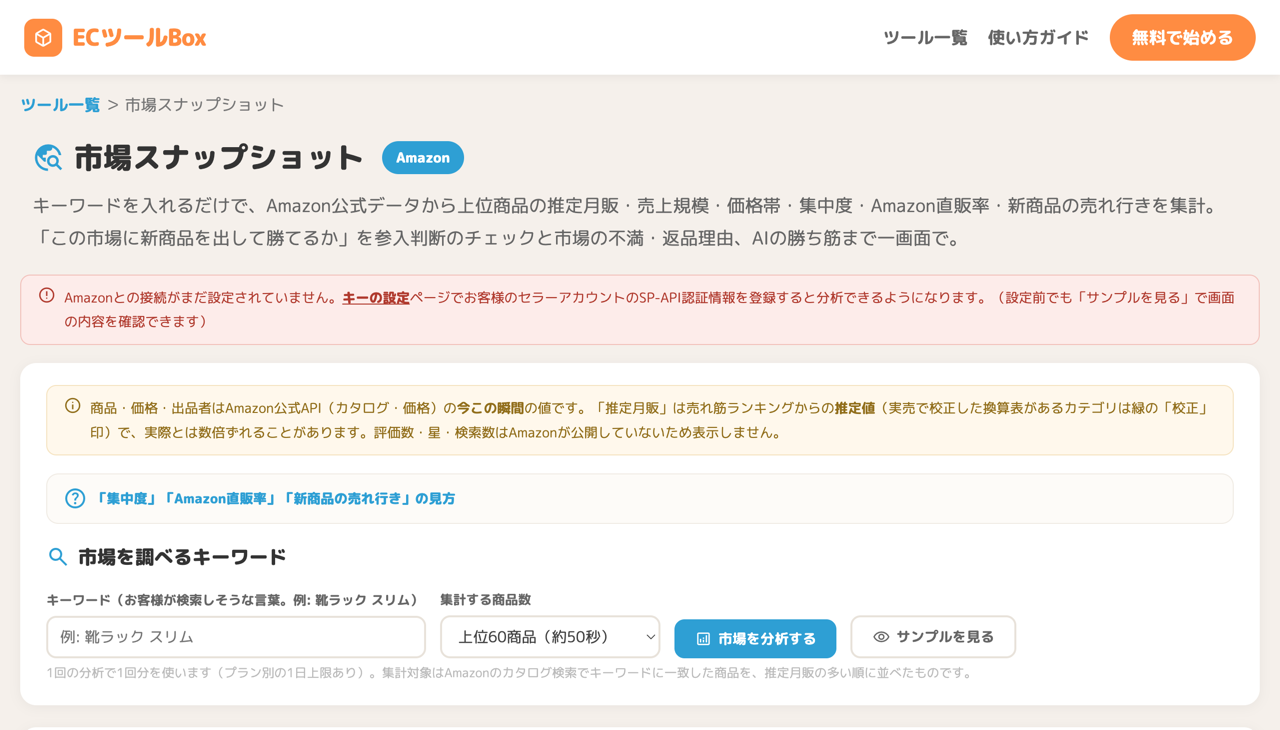The height and width of the screenshot is (730, 1280).
Task: Click the chart icon in 市場を分析する button
Action: pos(703,639)
